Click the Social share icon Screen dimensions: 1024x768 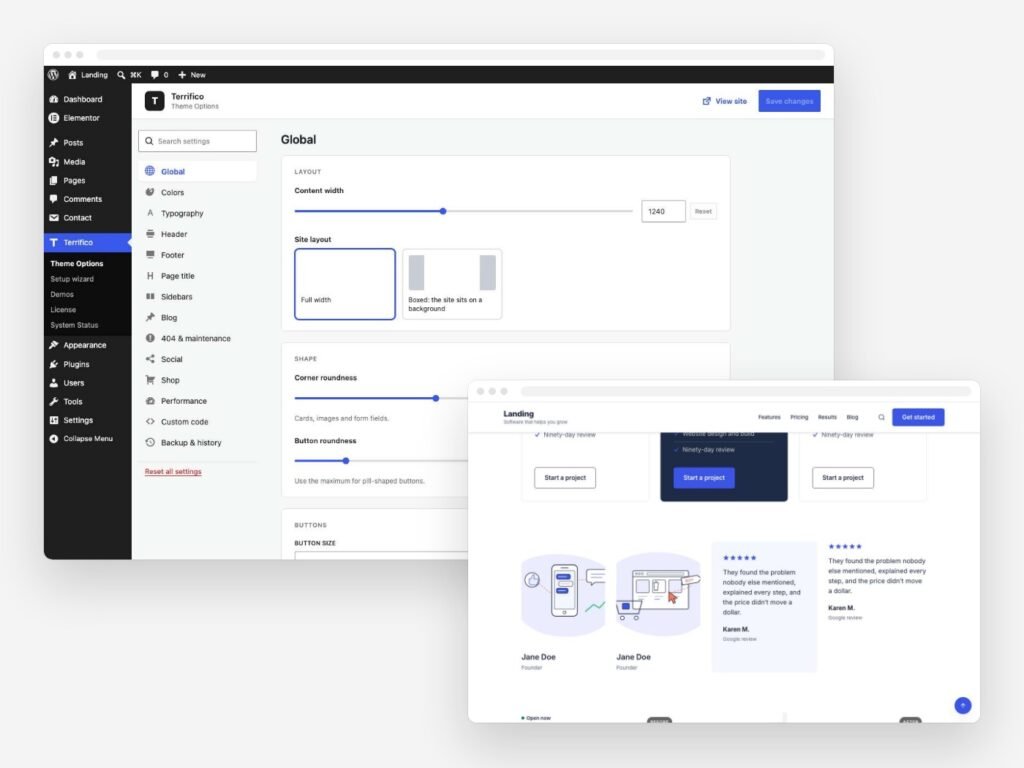coord(150,359)
